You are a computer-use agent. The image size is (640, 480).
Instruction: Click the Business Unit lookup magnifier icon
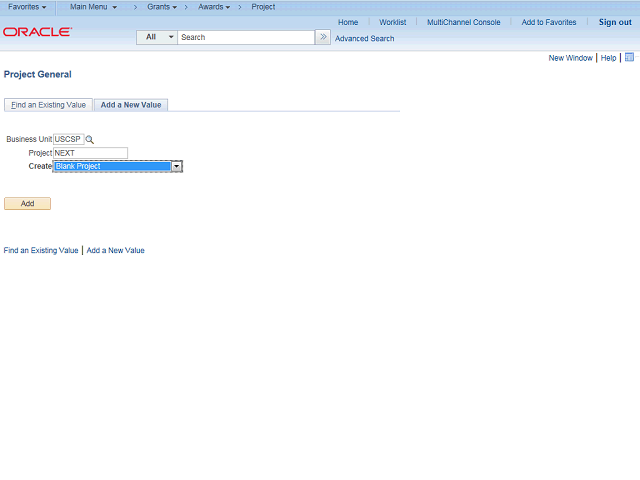pyautogui.click(x=90, y=140)
